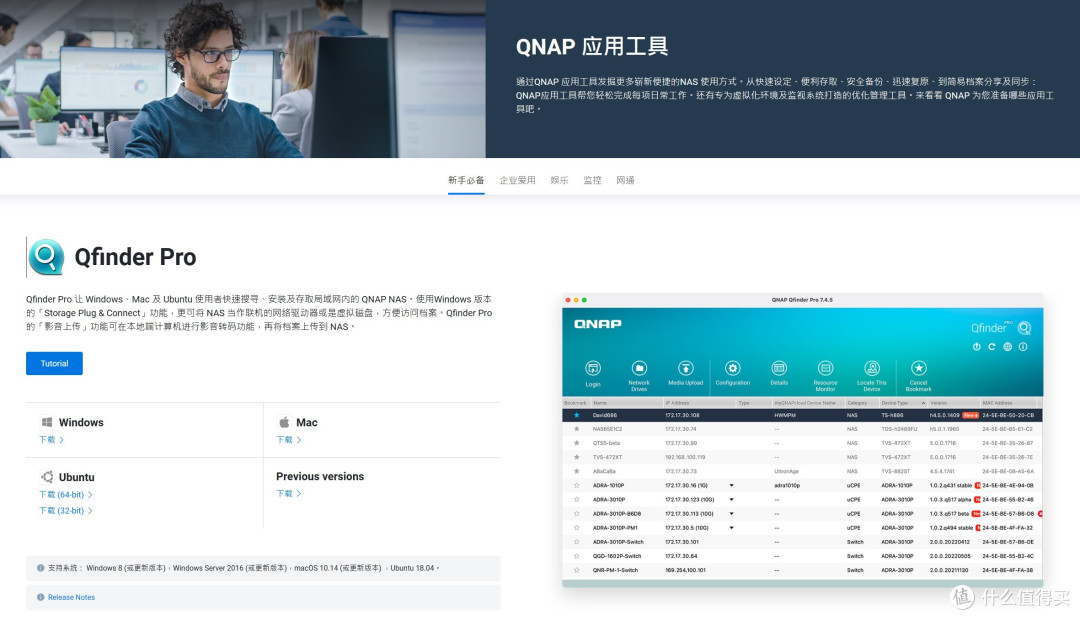Toggle bookmark star for TVS-472XT row
Screen dimensions: 1080x620
[x=577, y=457]
